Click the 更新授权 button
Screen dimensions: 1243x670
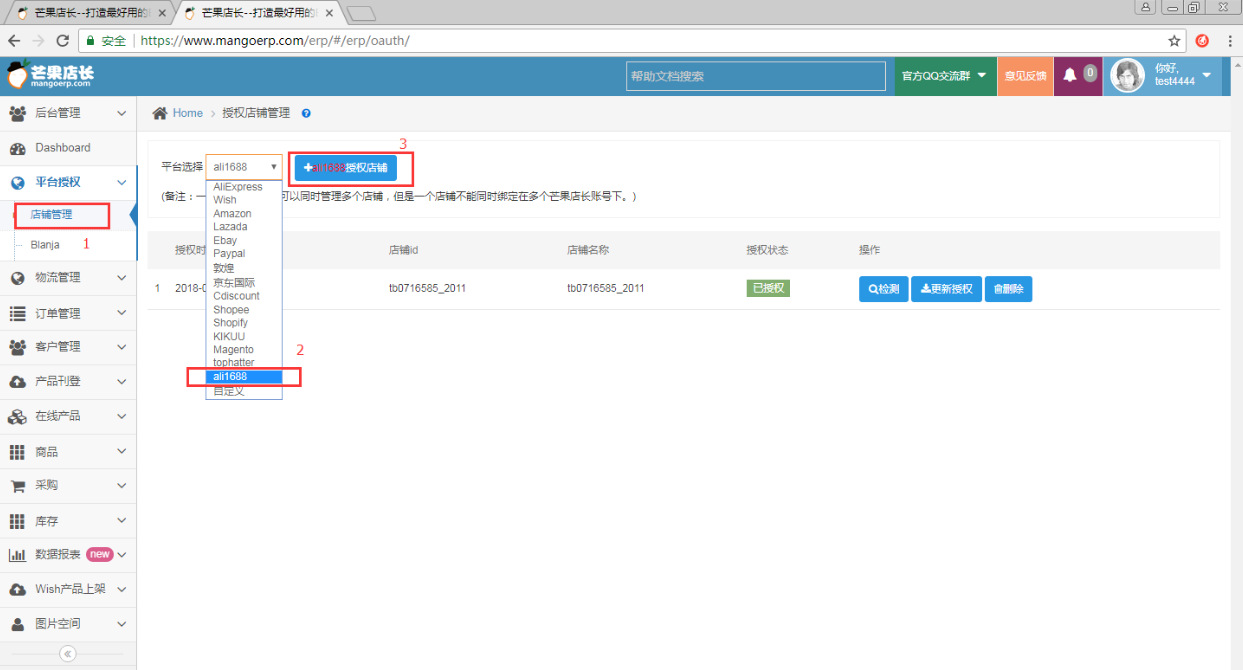click(946, 289)
